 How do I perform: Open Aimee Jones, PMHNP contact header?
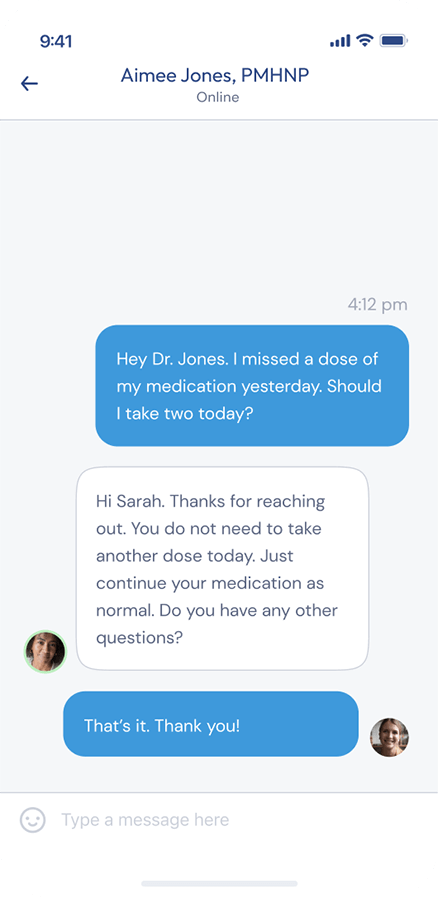coord(215,76)
